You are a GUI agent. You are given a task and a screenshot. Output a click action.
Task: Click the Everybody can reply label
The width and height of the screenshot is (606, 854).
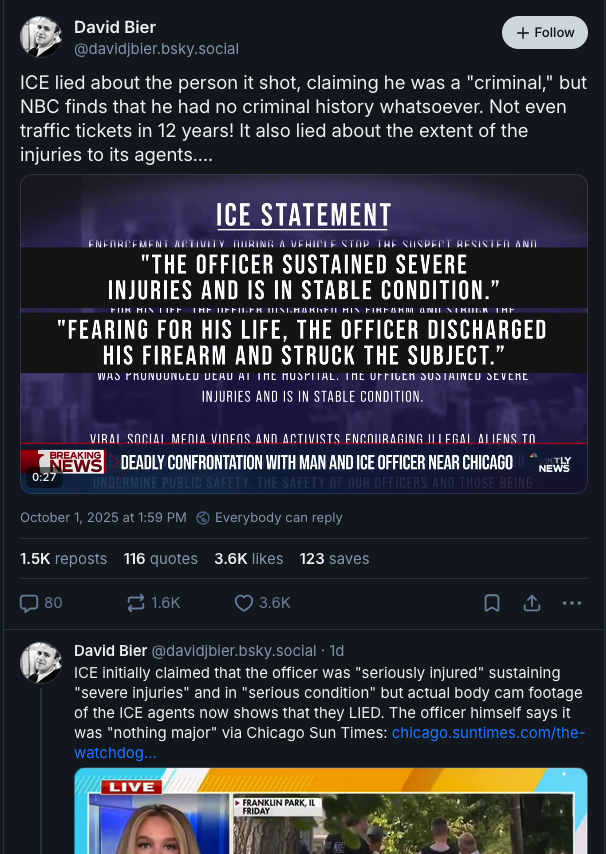pos(278,518)
